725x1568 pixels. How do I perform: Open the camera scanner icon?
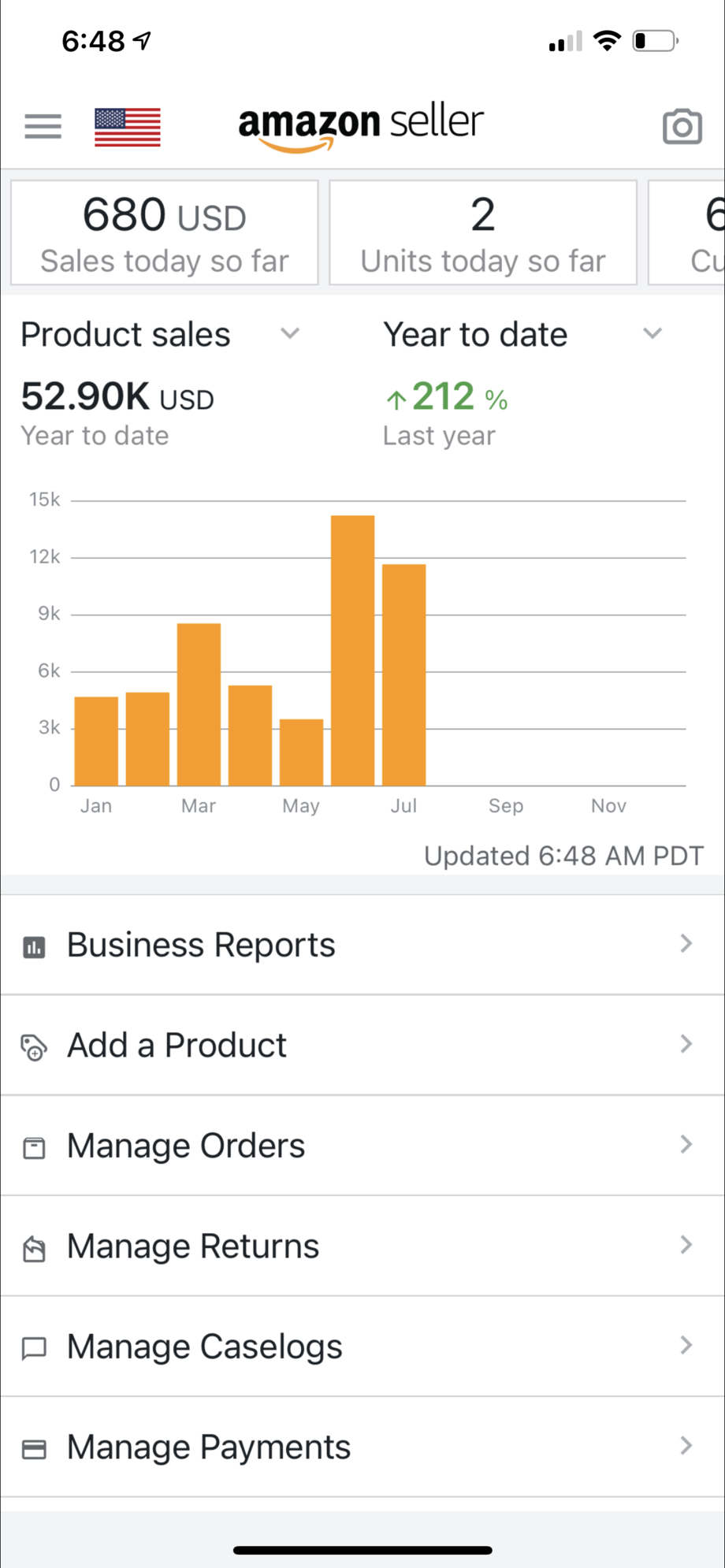click(x=682, y=127)
